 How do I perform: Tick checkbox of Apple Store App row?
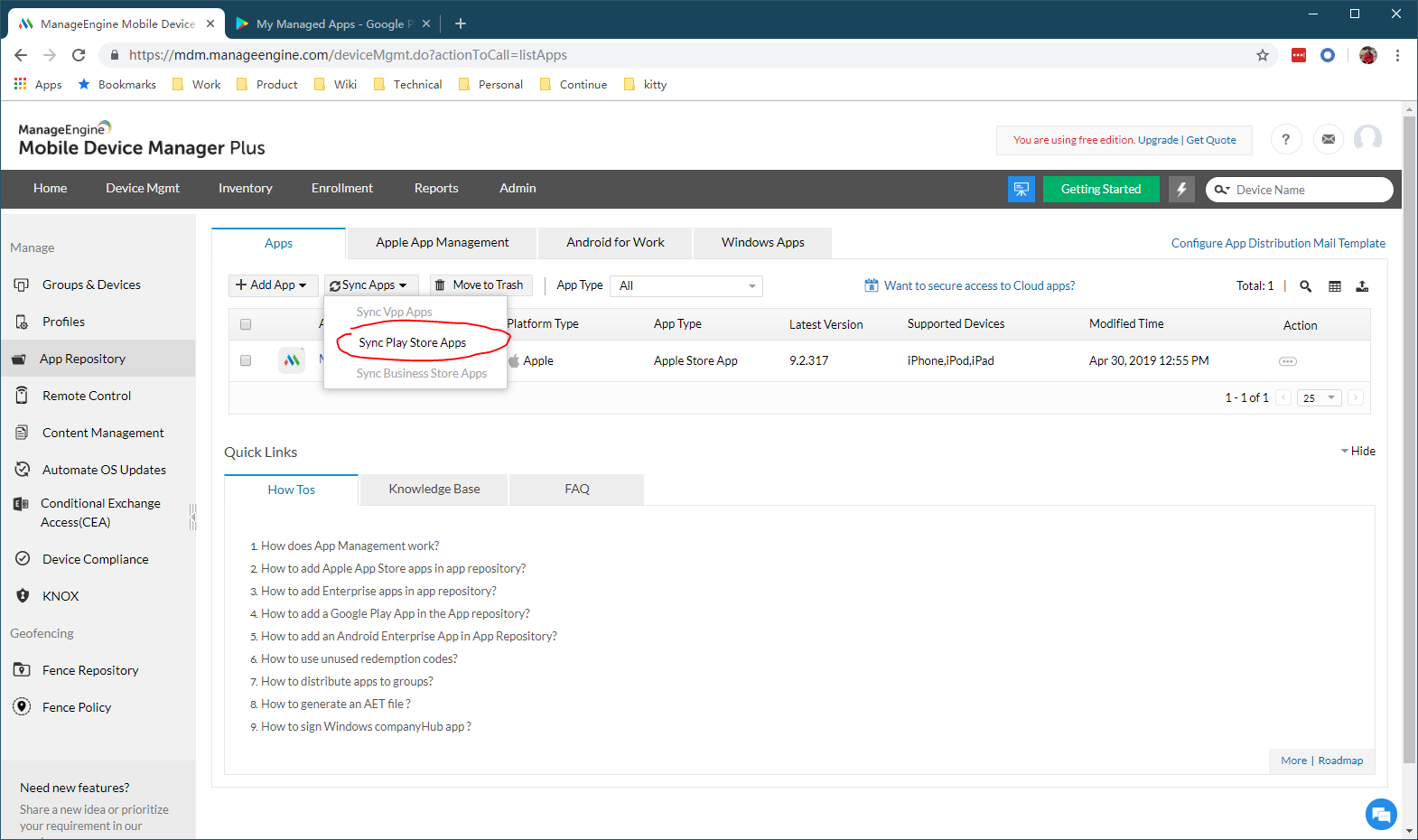pos(246,360)
